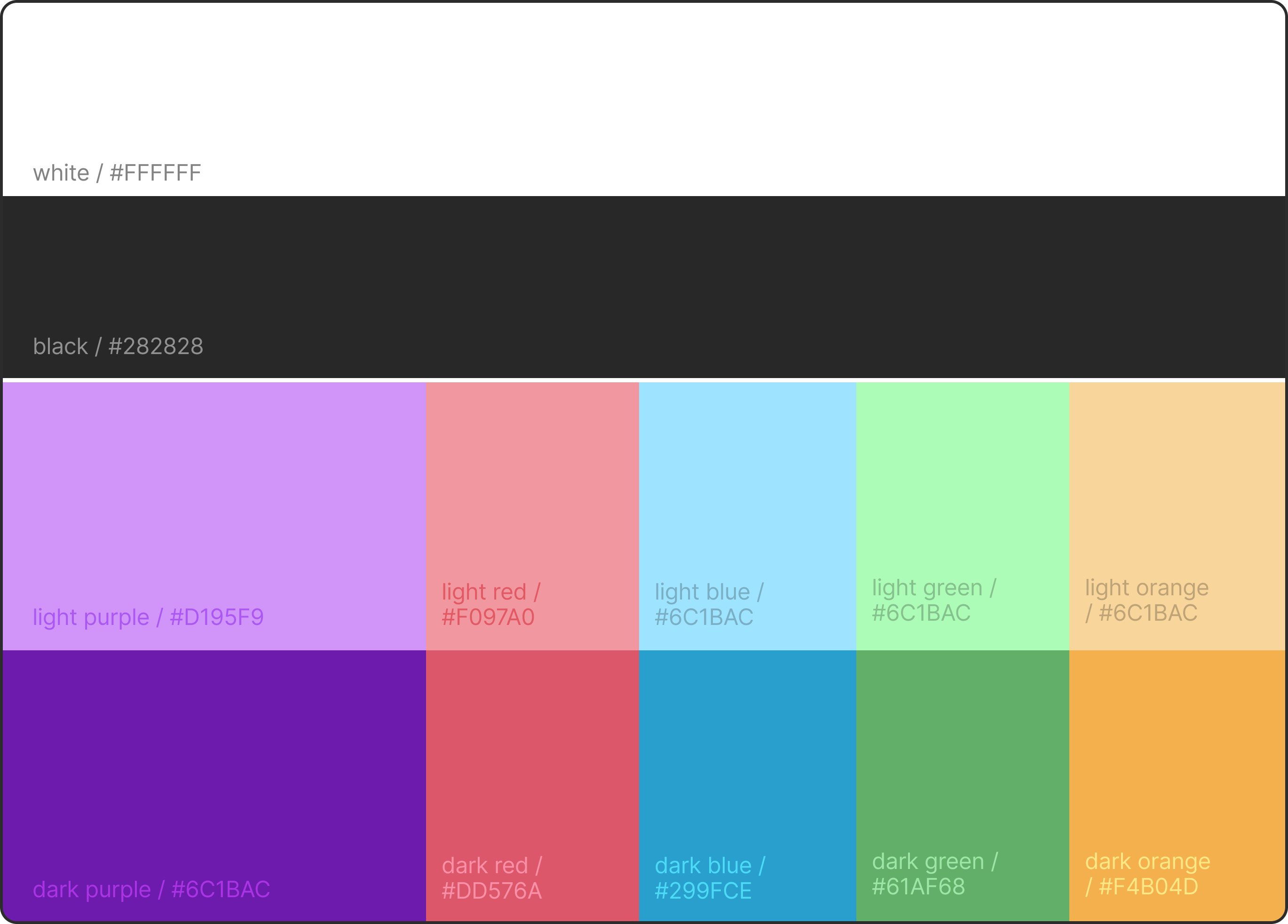Pick the dark orange swatch
Screen dimensions: 1288x924
pos(1177,785)
